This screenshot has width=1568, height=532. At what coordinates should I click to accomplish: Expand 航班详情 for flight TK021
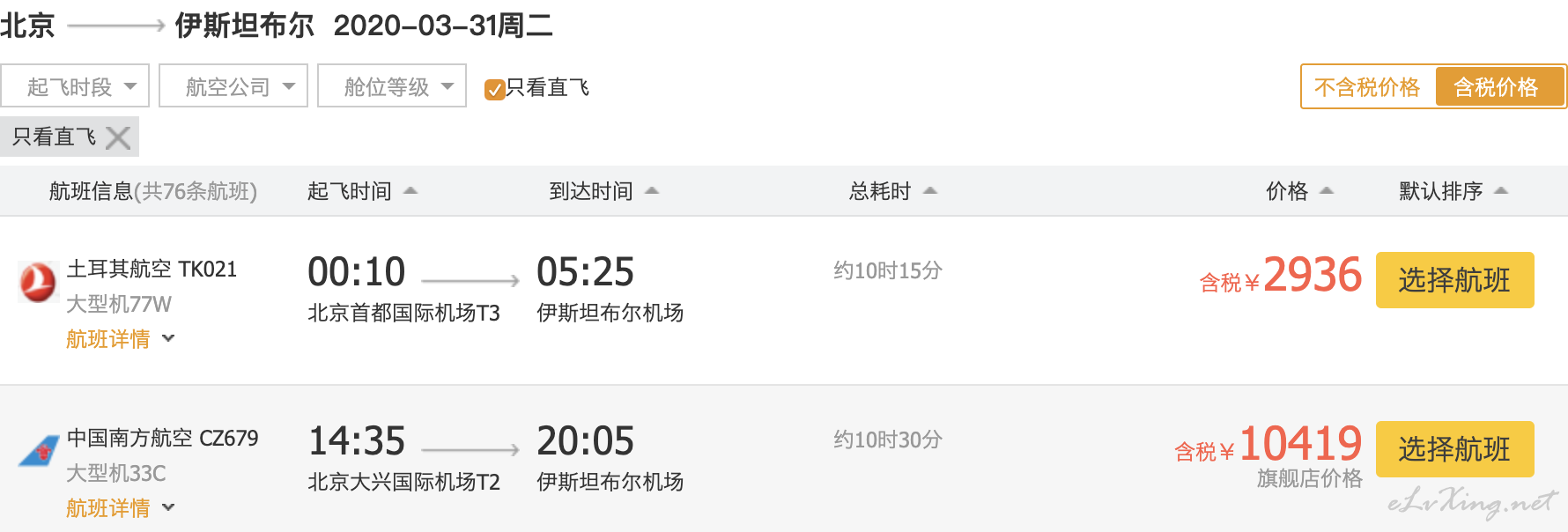pos(121,339)
